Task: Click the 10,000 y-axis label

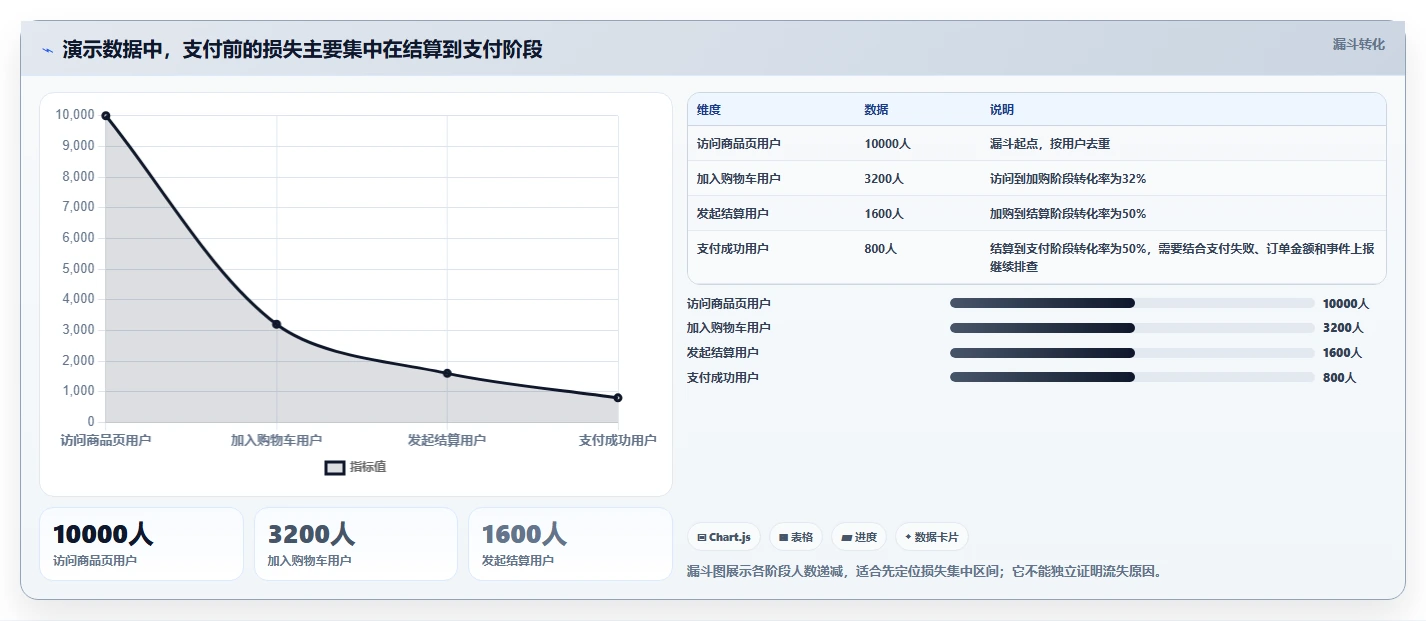Action: (76, 115)
